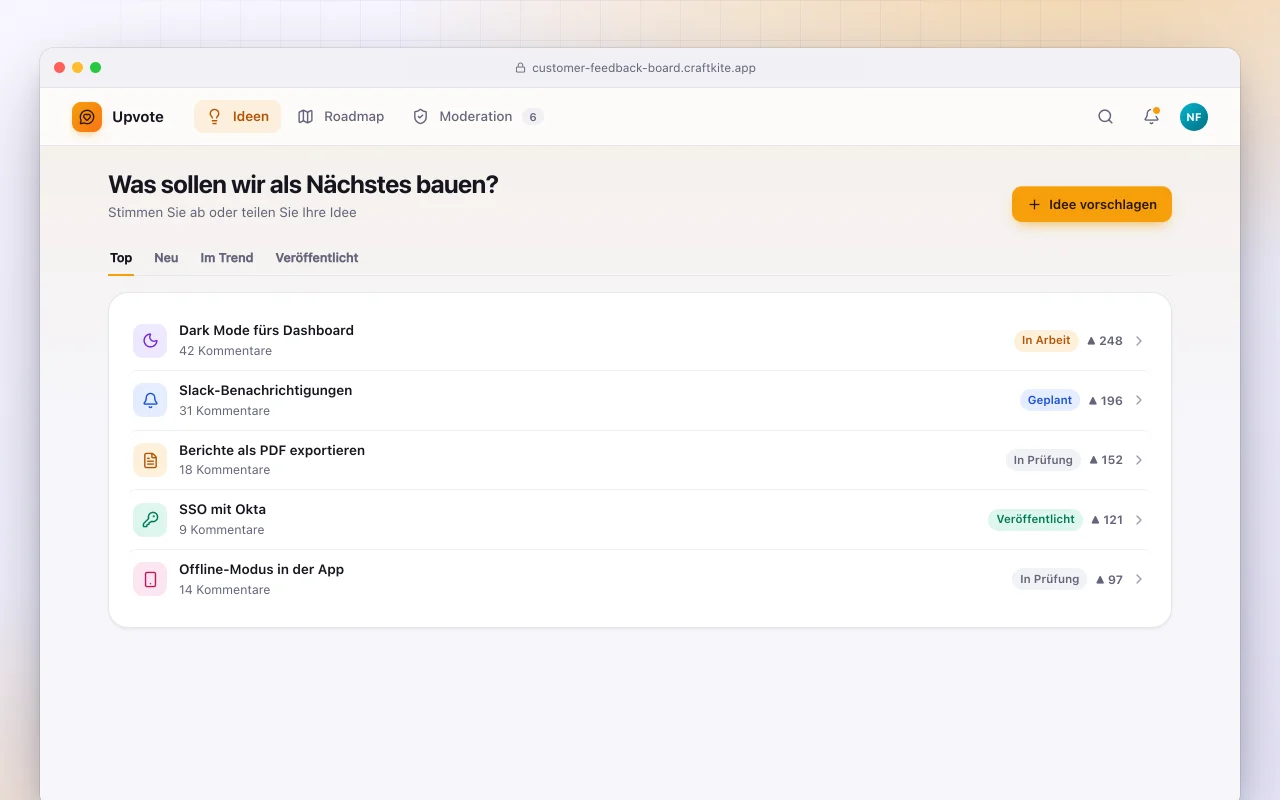The image size is (1280, 800).
Task: Click the In Arbeit status badge
Action: coord(1046,341)
